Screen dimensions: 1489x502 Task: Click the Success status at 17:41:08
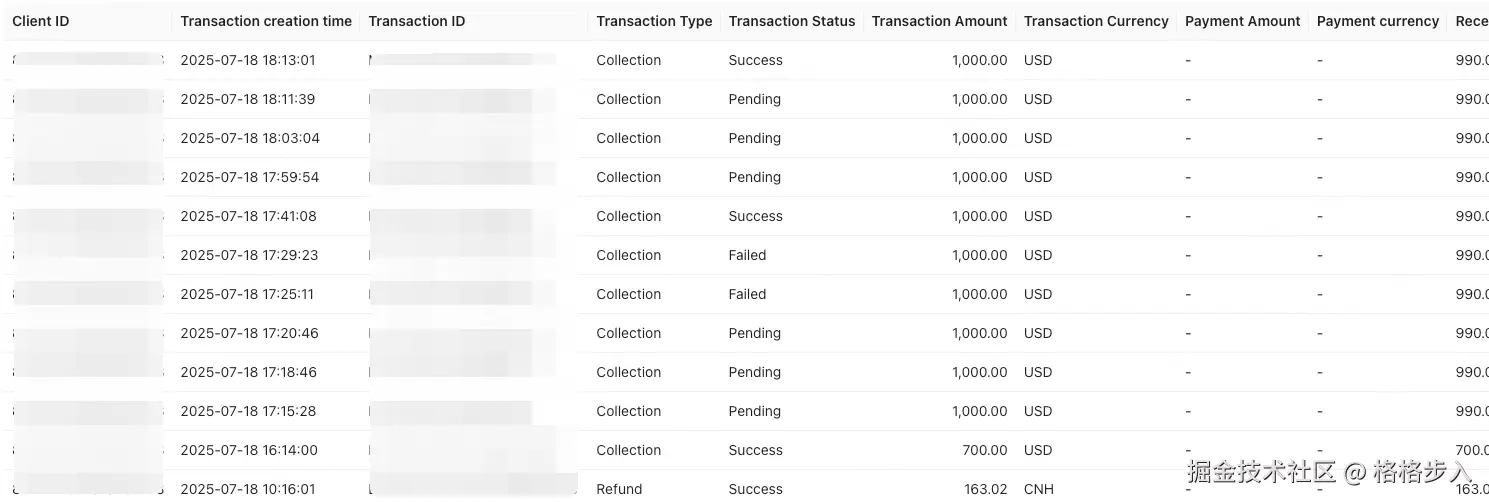[755, 216]
